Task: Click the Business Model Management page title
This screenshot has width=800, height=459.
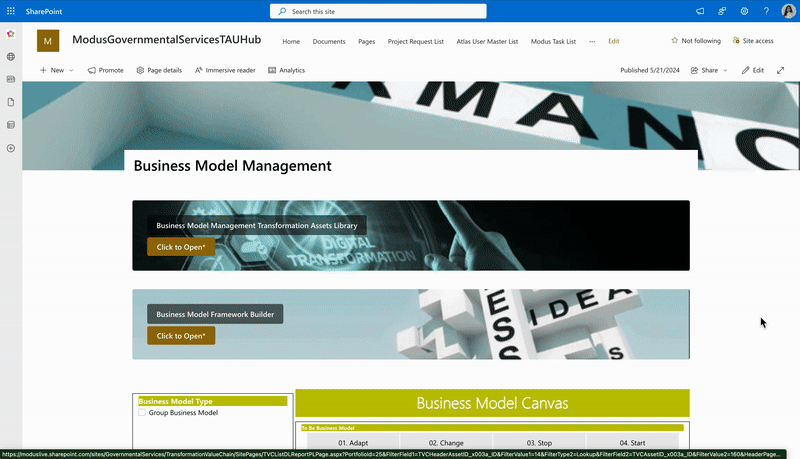Action: tap(233, 166)
